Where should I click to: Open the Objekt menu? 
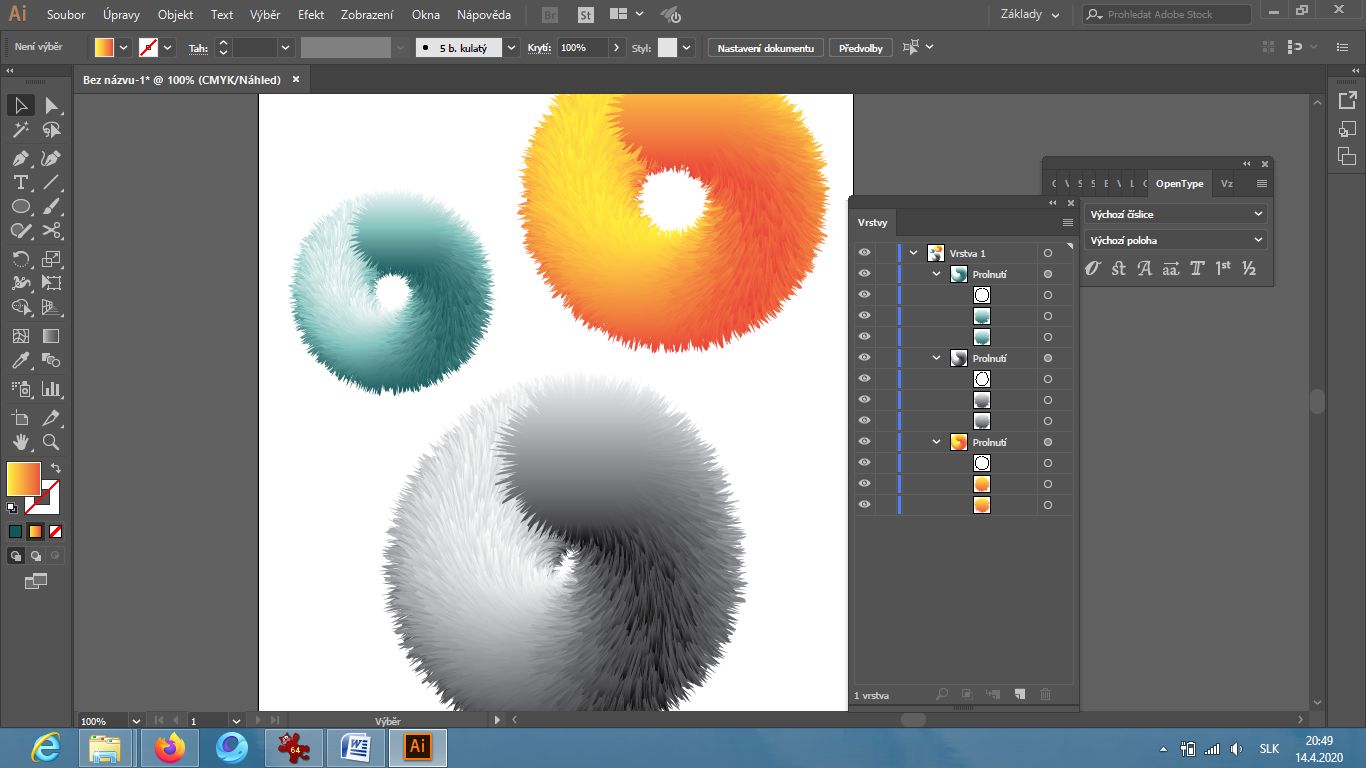tap(175, 15)
